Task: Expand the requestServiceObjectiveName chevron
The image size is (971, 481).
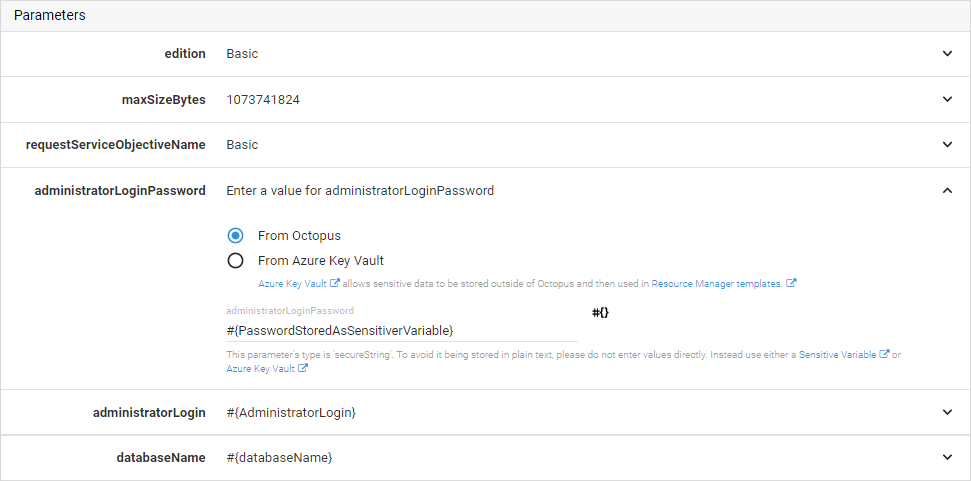Action: coord(947,145)
